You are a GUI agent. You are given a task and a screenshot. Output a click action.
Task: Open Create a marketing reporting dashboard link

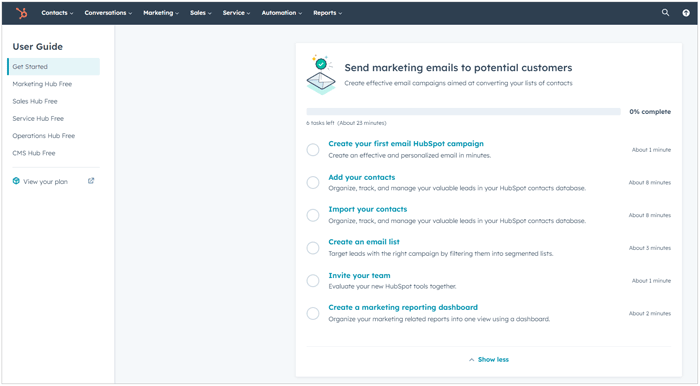[403, 307]
